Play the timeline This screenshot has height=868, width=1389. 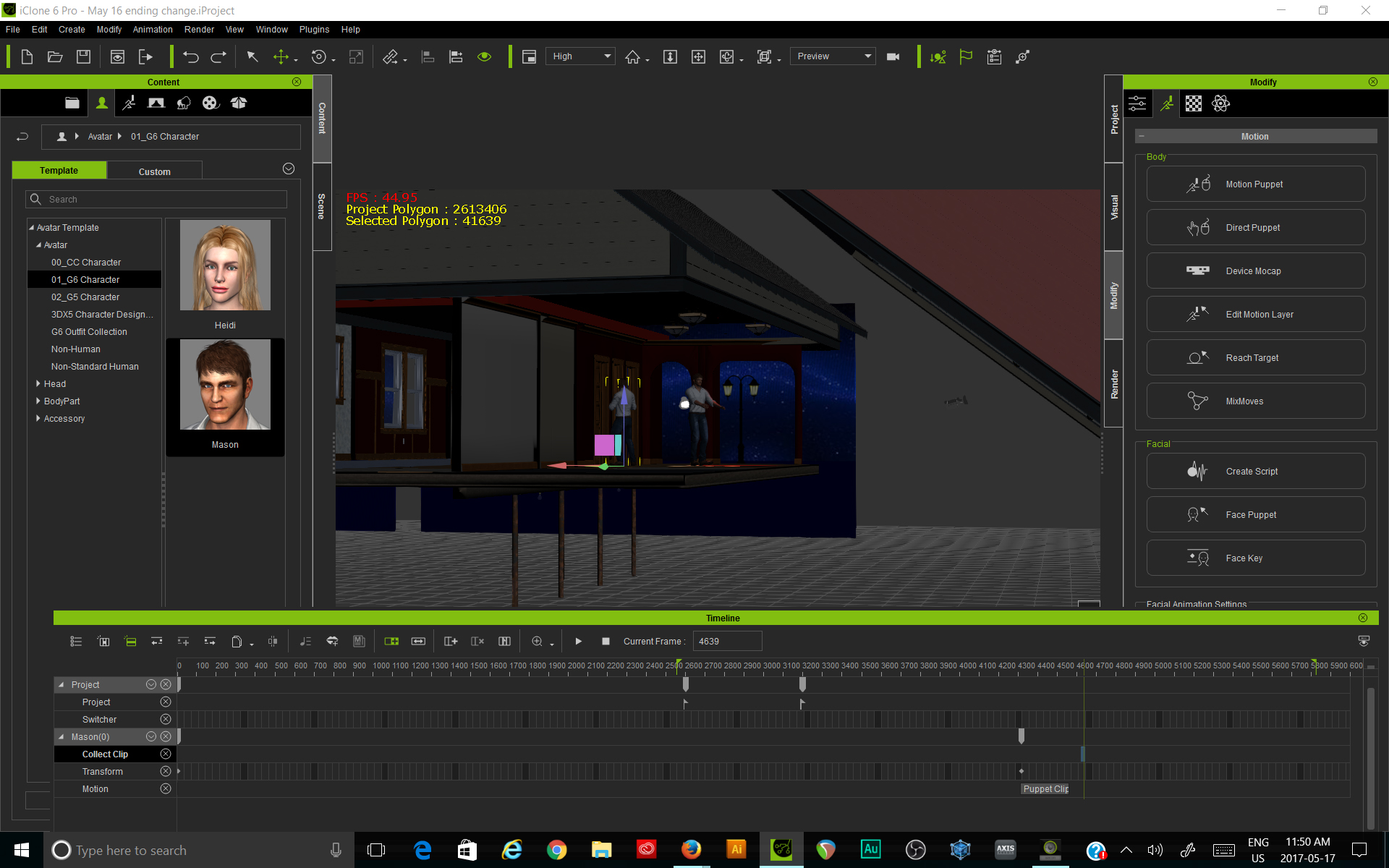(578, 641)
